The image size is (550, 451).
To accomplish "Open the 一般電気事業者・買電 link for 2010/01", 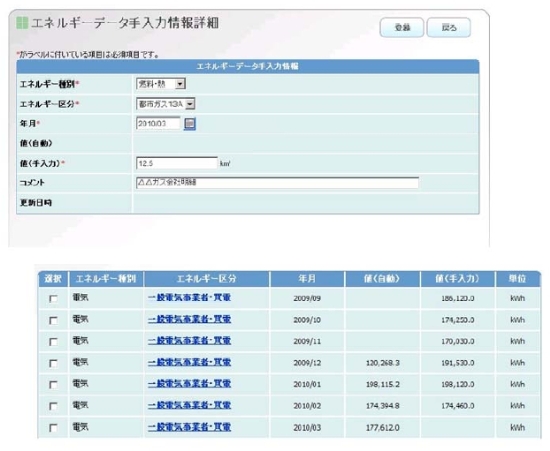I will point(189,384).
